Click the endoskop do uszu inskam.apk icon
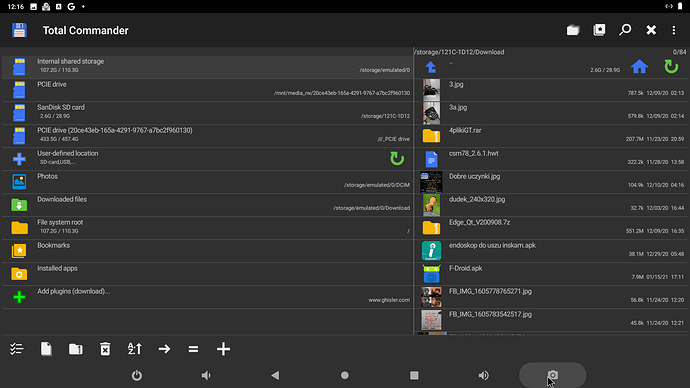 [431, 251]
